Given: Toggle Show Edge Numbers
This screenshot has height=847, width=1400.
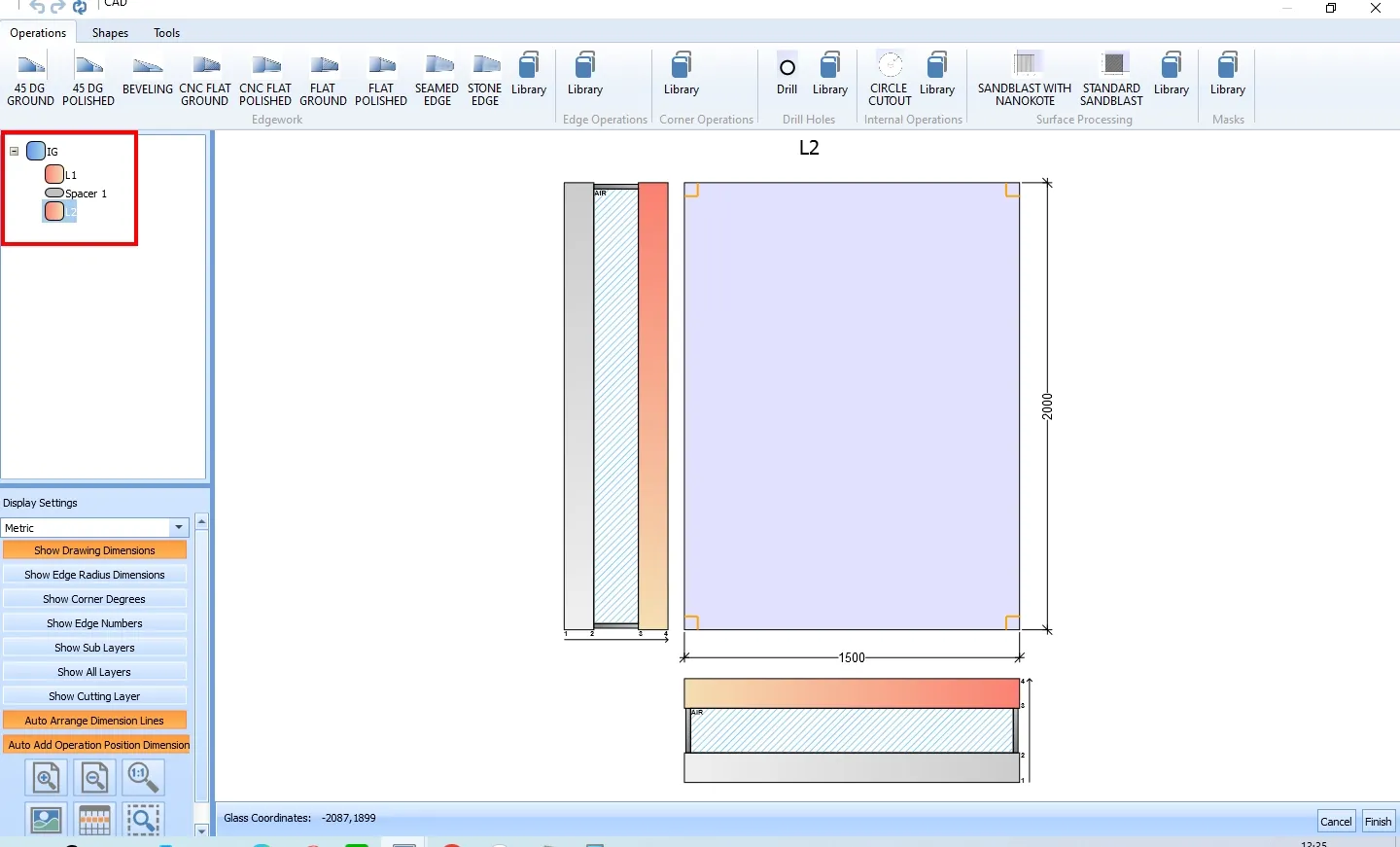Looking at the screenshot, I should click(94, 623).
